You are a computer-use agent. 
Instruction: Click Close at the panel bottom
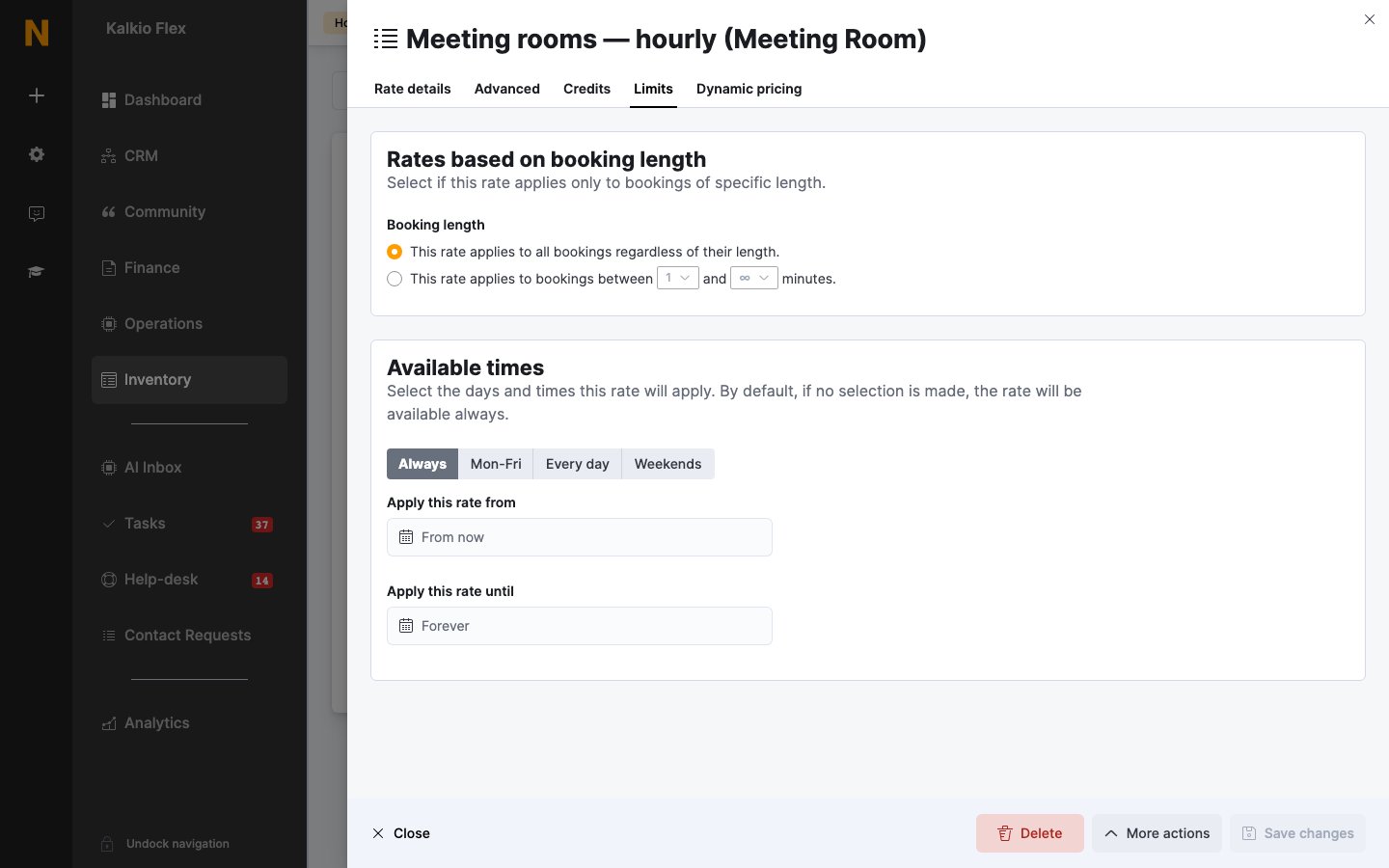point(401,833)
